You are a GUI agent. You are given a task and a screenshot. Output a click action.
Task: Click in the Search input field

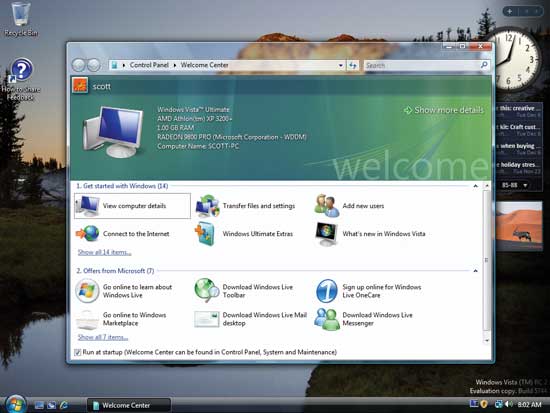(422, 65)
